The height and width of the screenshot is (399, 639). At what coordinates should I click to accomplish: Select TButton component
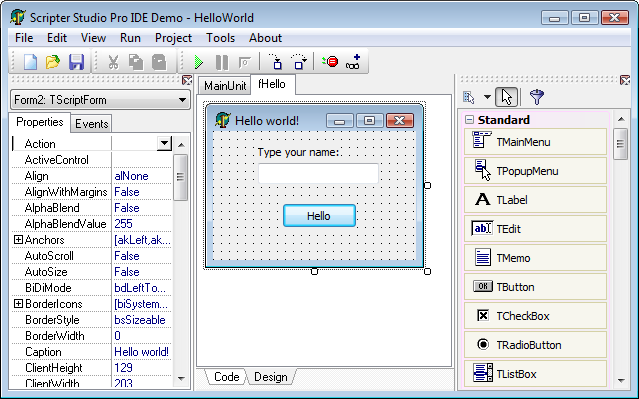[535, 287]
